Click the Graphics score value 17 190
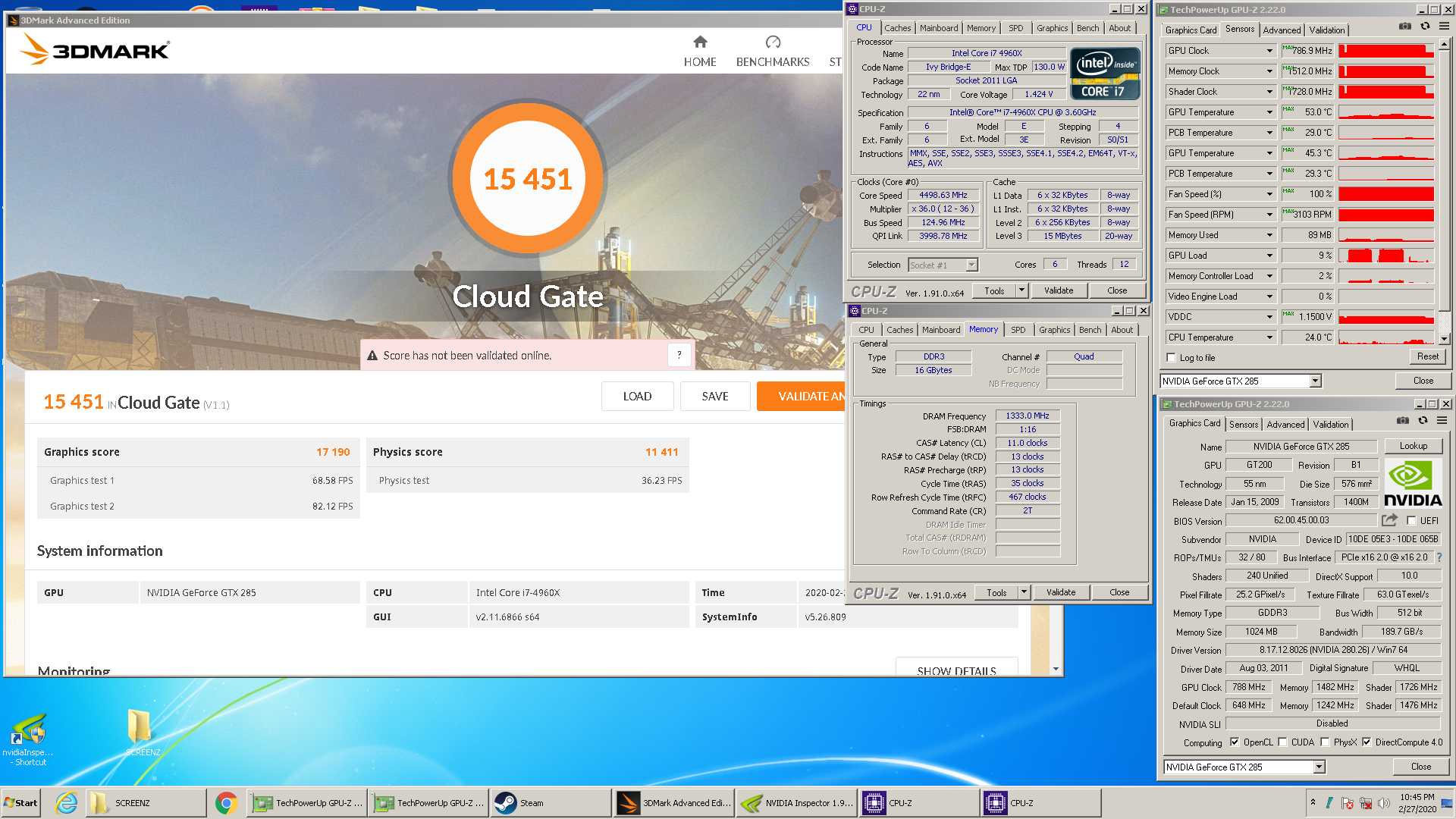The width and height of the screenshot is (1456, 819). pyautogui.click(x=333, y=452)
